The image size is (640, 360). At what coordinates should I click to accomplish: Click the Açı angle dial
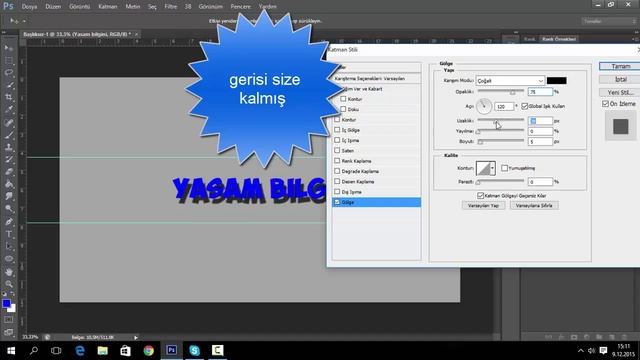[484, 106]
